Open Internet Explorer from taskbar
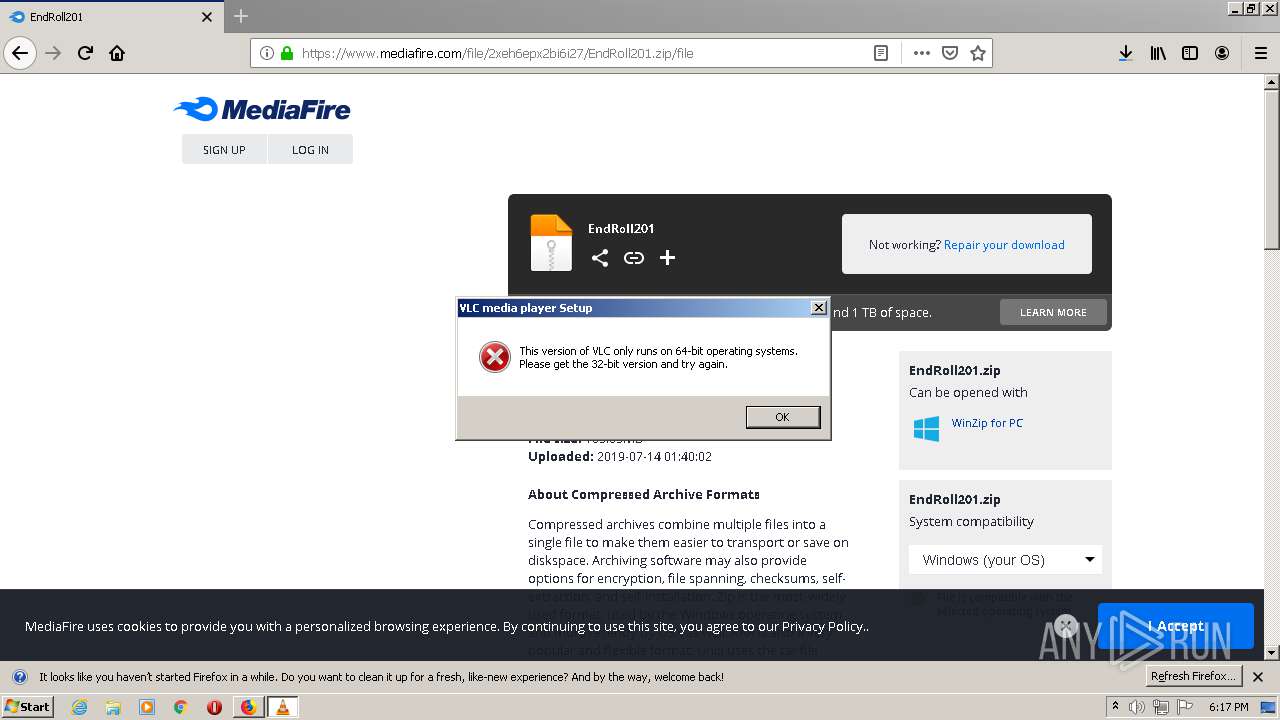This screenshot has width=1280, height=720. point(79,707)
